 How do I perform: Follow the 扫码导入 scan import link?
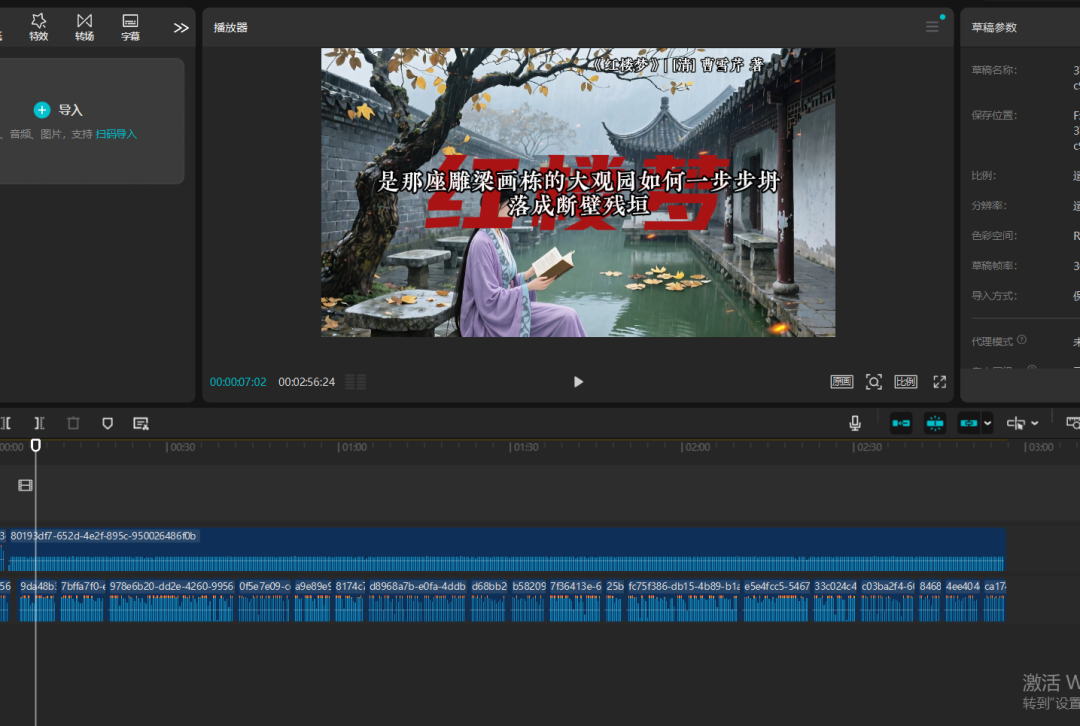pyautogui.click(x=116, y=134)
